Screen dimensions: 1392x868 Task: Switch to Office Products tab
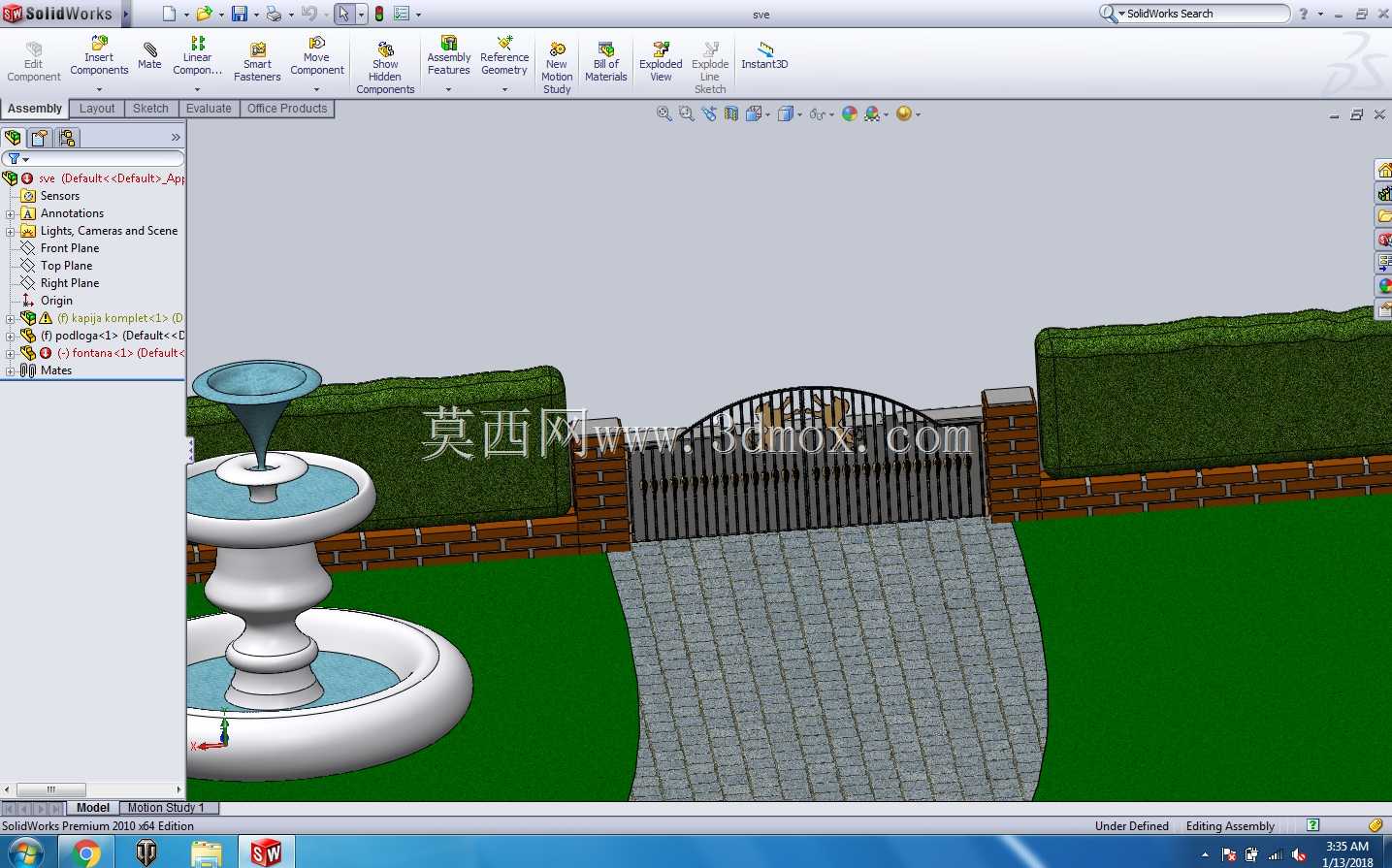pyautogui.click(x=287, y=109)
